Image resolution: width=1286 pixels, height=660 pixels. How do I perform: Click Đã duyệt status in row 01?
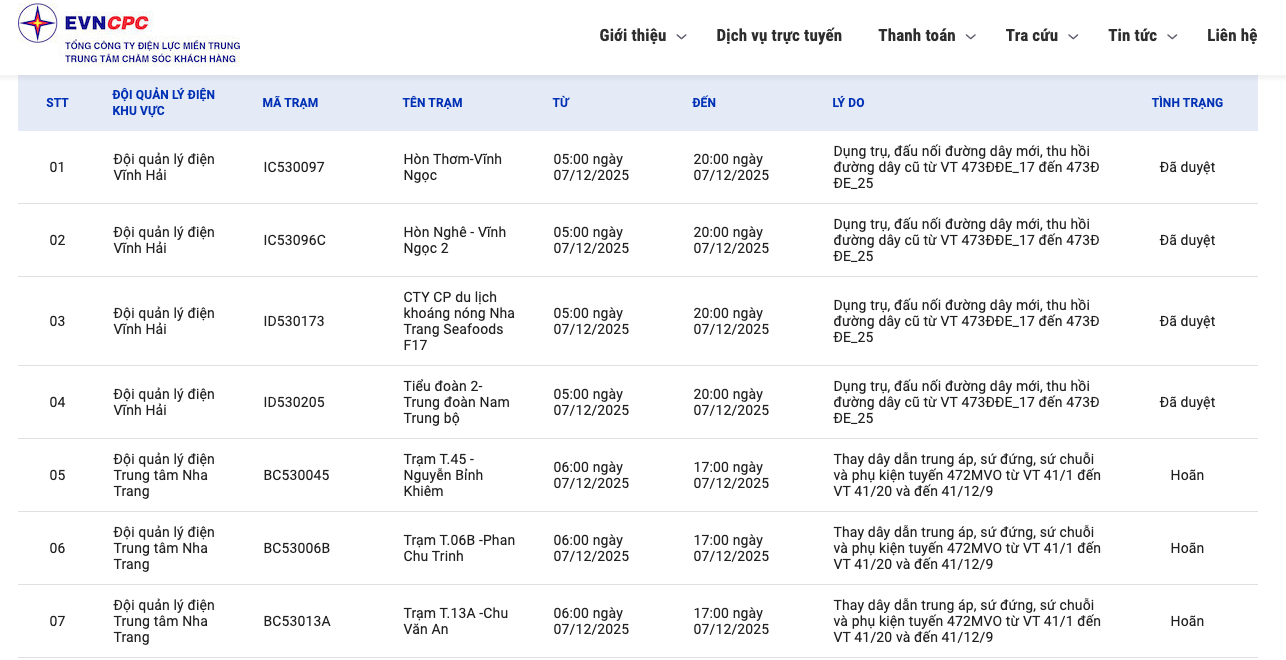click(1187, 167)
